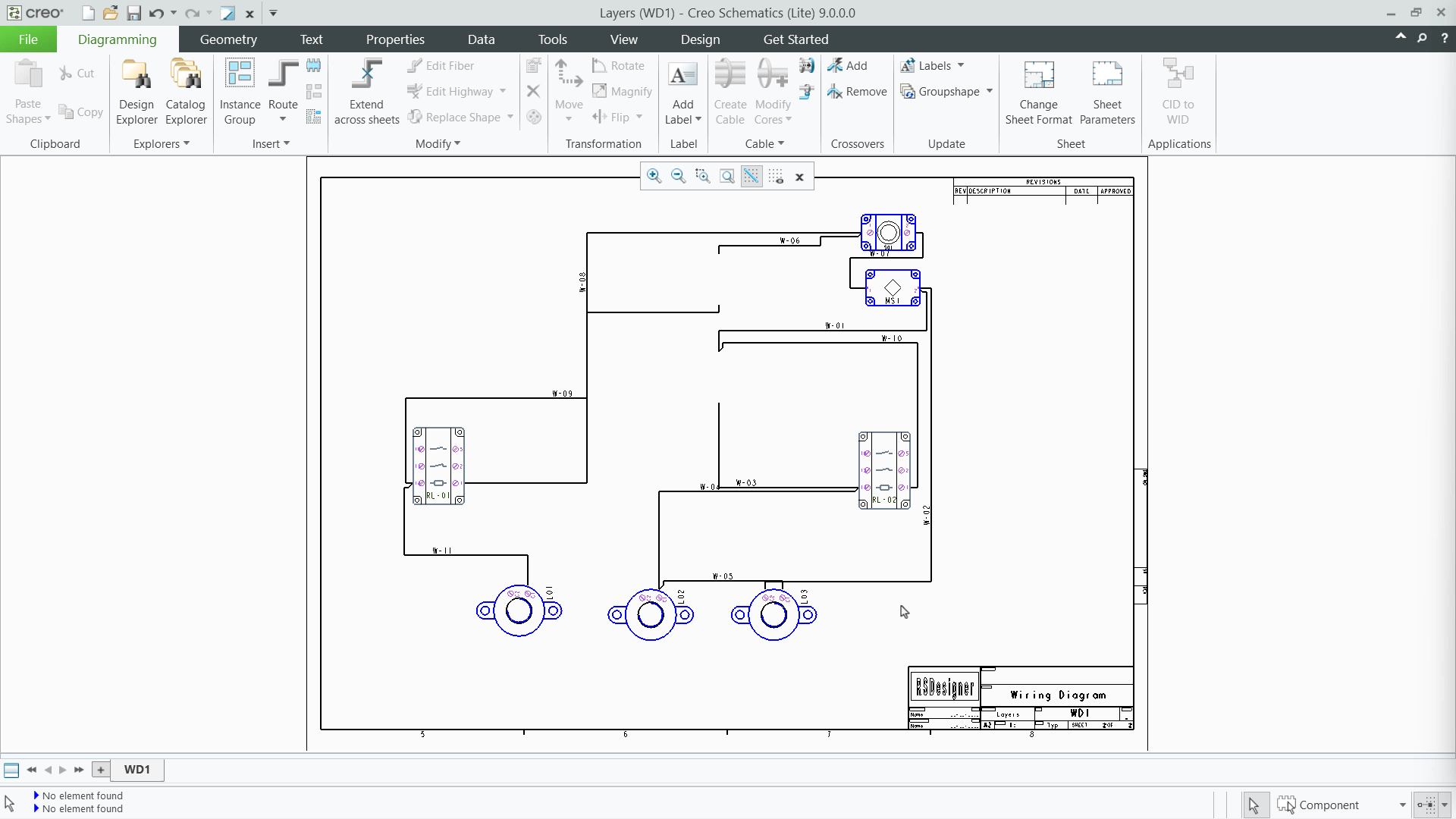
Task: Go to the last sheet
Action: [x=79, y=770]
